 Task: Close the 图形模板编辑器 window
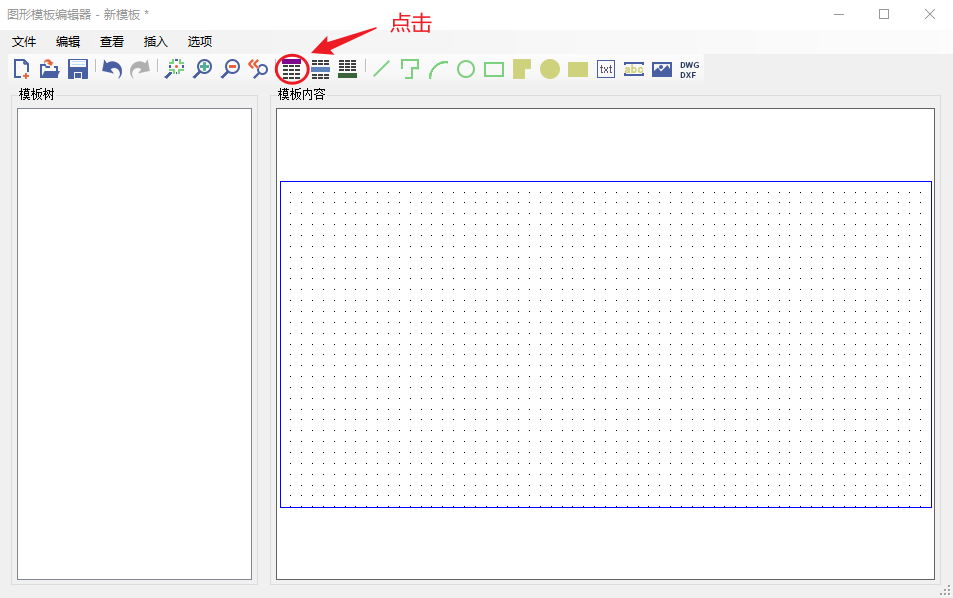coord(930,14)
